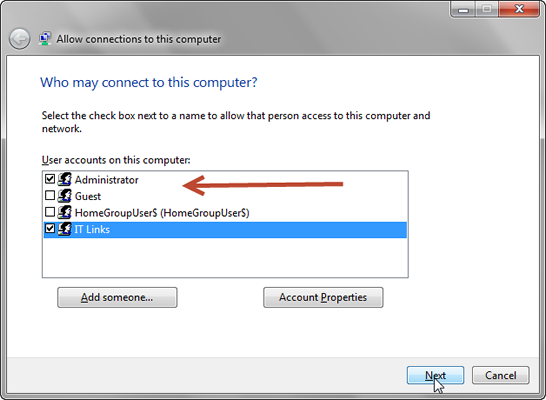Click the HomeGroupUser$ account icon

65,212
